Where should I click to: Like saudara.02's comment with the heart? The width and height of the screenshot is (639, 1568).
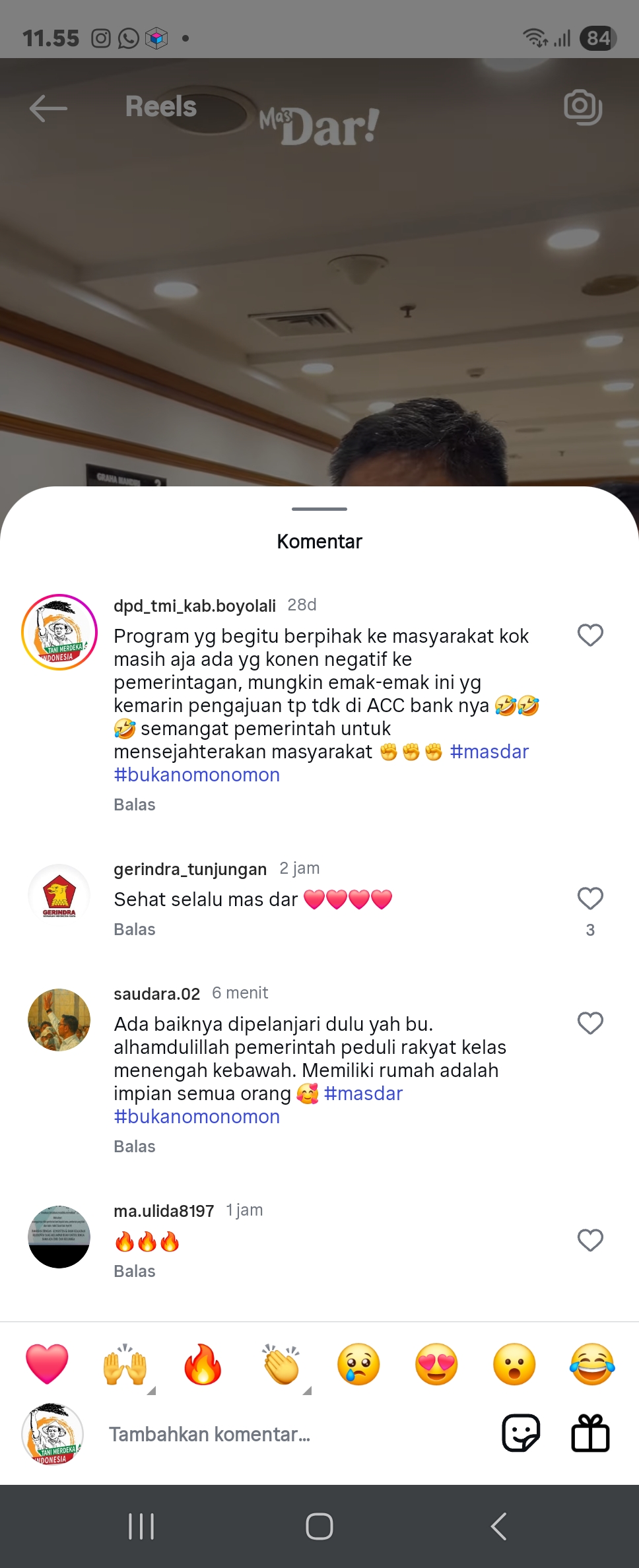[590, 1023]
